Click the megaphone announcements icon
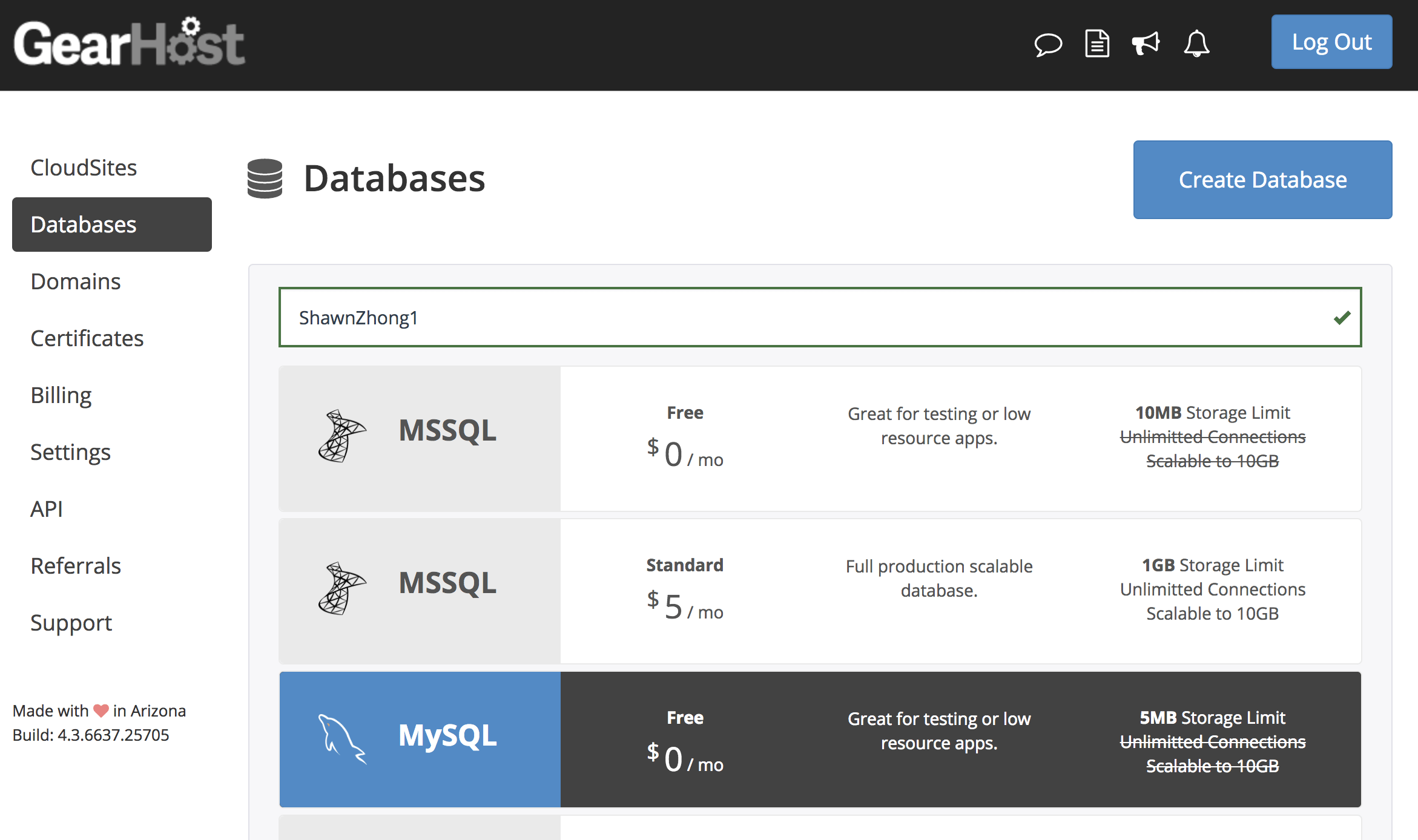 [1146, 44]
